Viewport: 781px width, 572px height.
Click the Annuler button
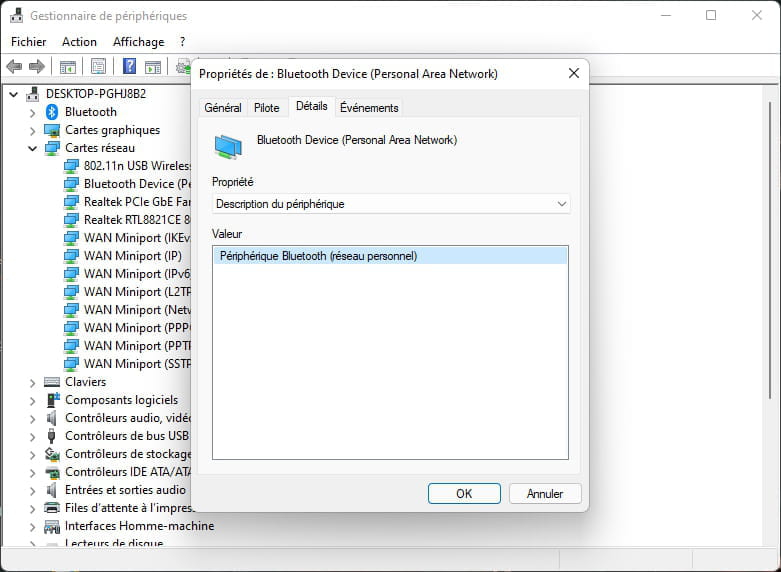545,493
